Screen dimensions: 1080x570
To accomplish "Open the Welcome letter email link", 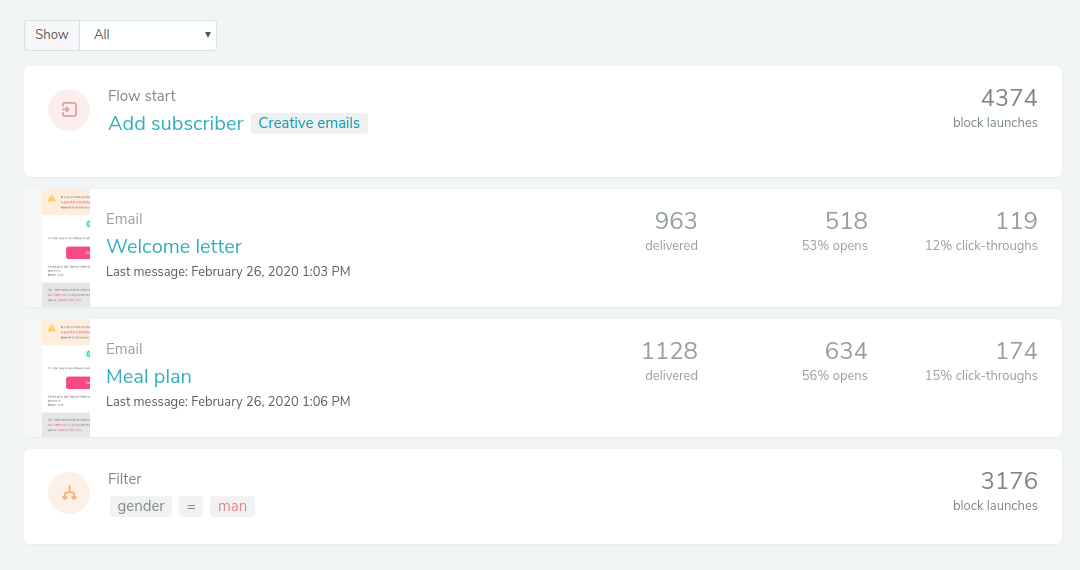I will coord(174,246).
